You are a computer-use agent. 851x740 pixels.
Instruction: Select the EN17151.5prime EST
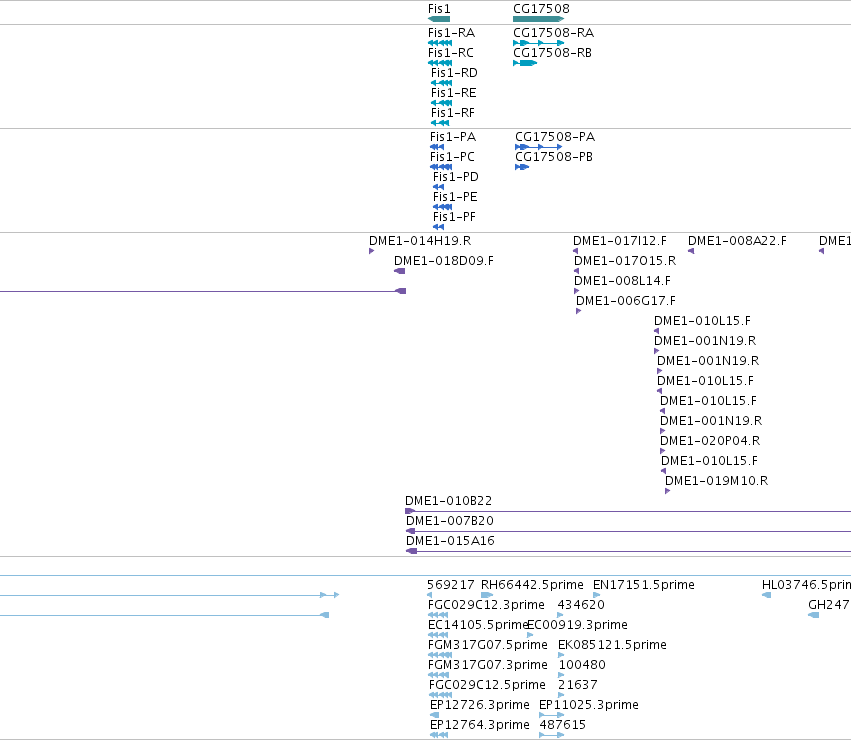[596, 595]
